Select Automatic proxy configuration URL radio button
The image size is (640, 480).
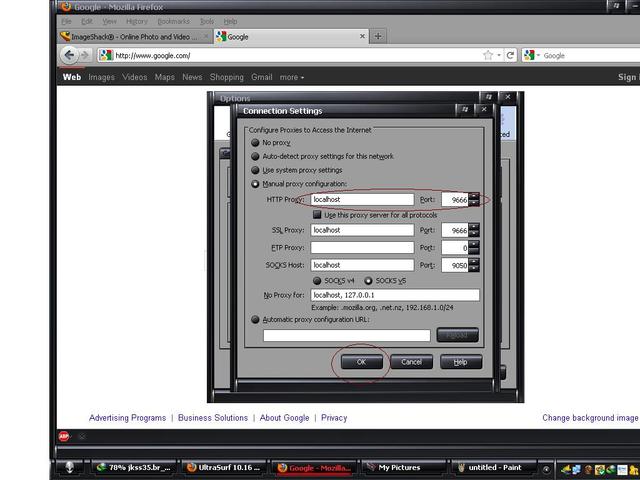point(255,320)
